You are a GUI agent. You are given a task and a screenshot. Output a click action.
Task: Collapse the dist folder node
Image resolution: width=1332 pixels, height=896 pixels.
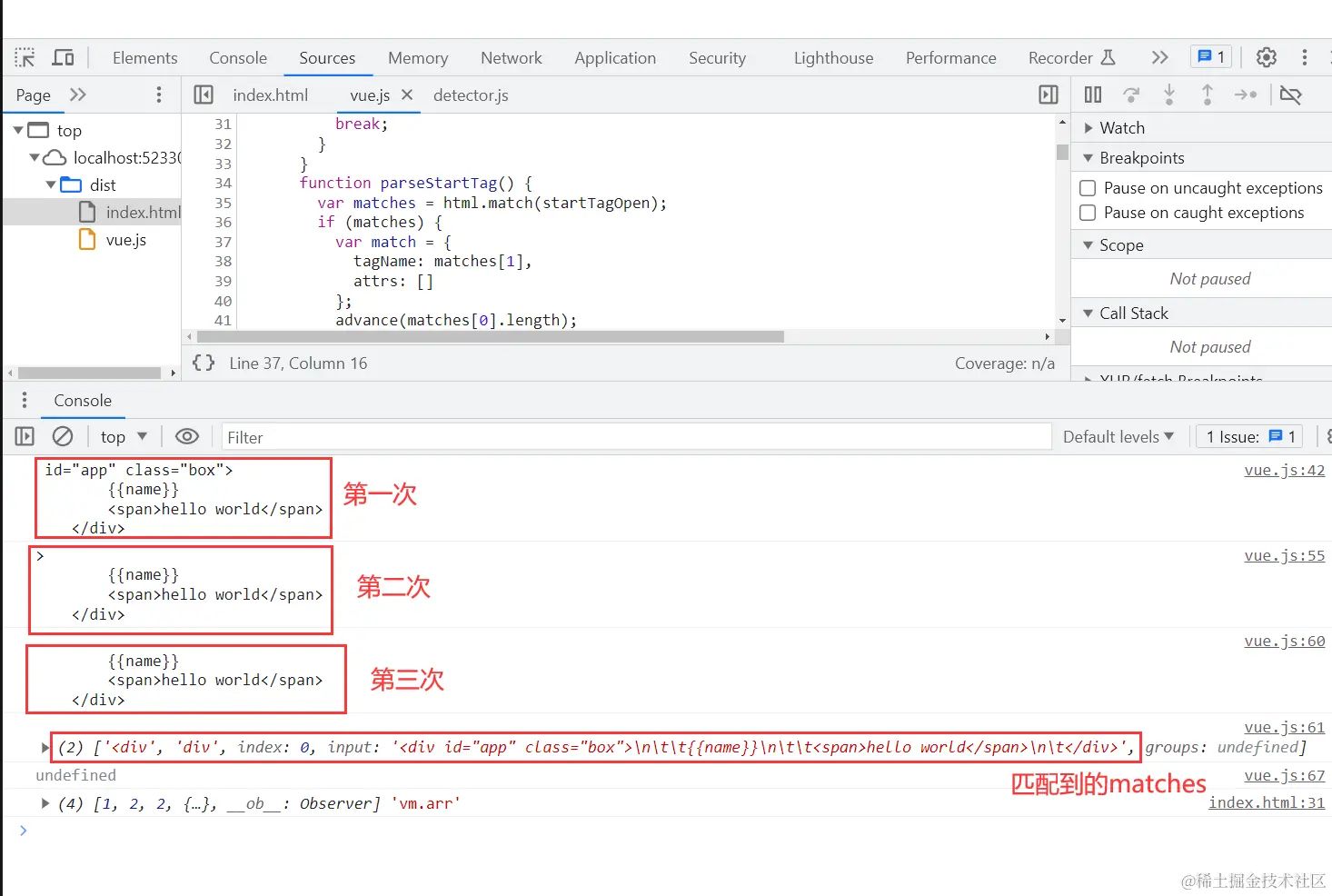(51, 184)
